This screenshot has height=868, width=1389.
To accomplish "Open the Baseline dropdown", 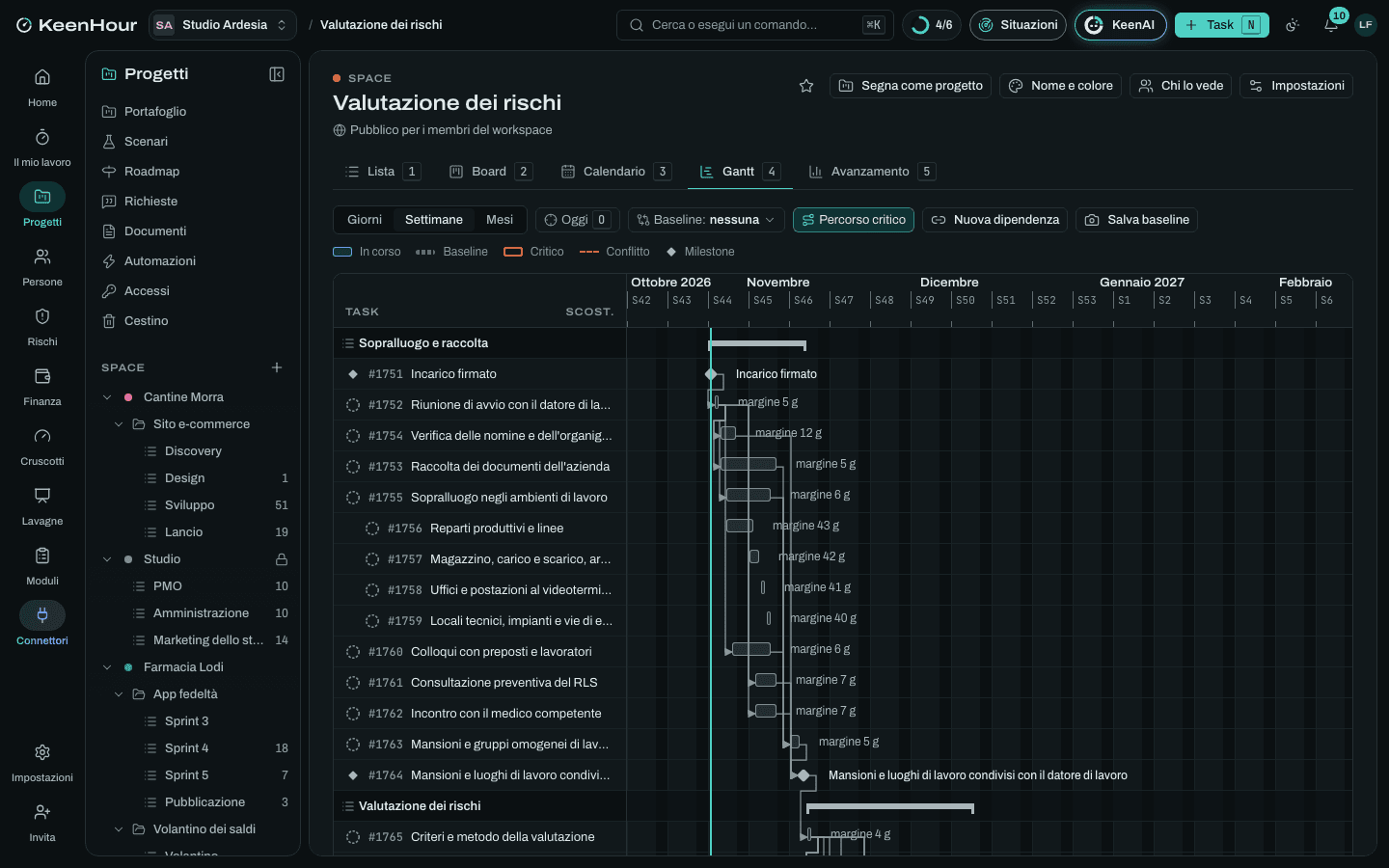I will tap(706, 220).
